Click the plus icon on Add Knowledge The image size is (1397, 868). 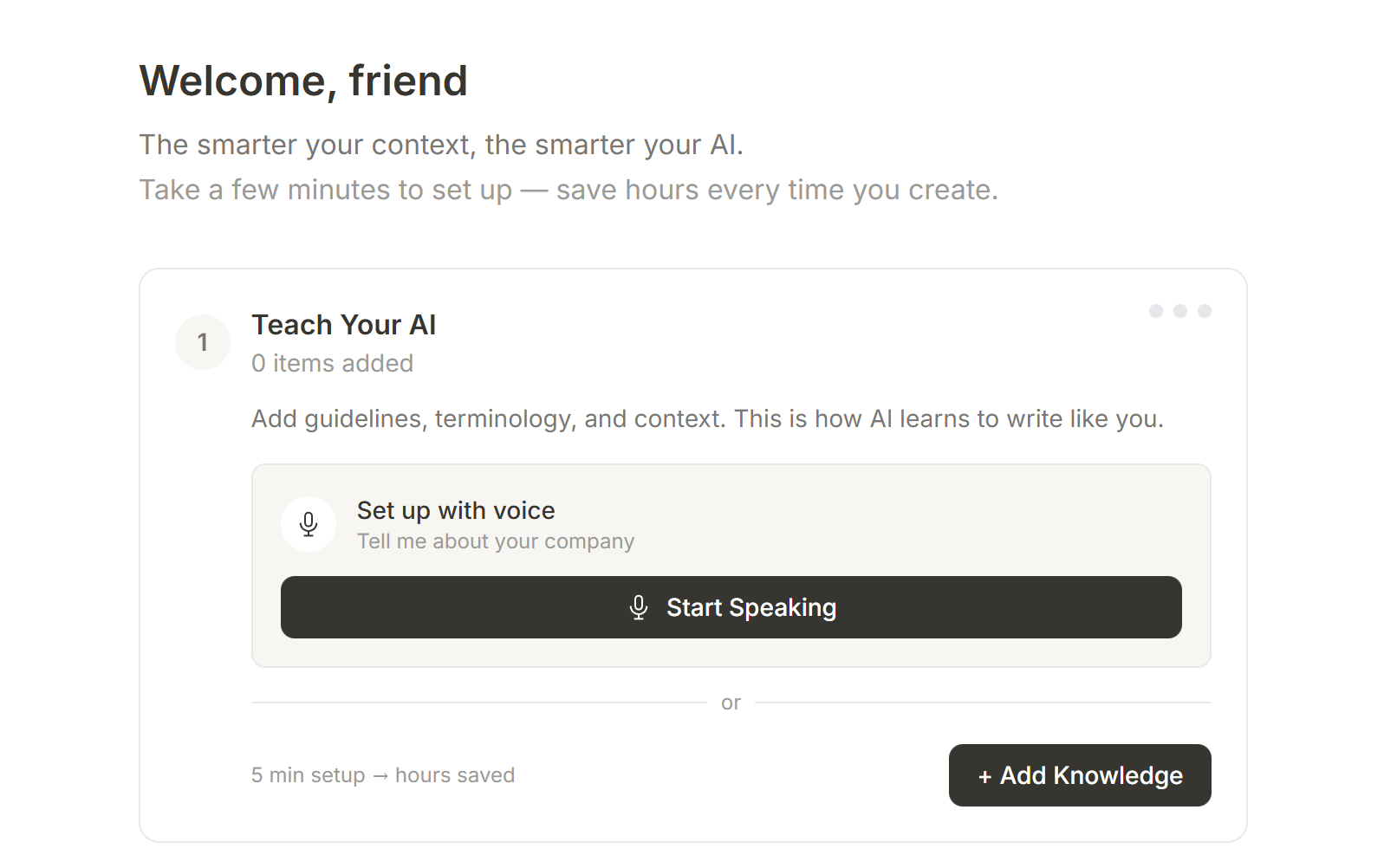click(x=984, y=776)
